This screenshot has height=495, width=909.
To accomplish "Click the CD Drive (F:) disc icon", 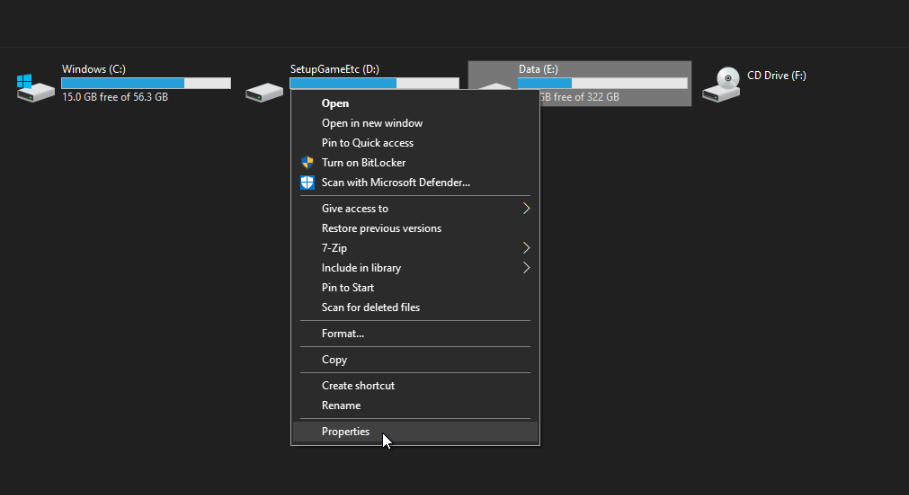I will (x=722, y=84).
